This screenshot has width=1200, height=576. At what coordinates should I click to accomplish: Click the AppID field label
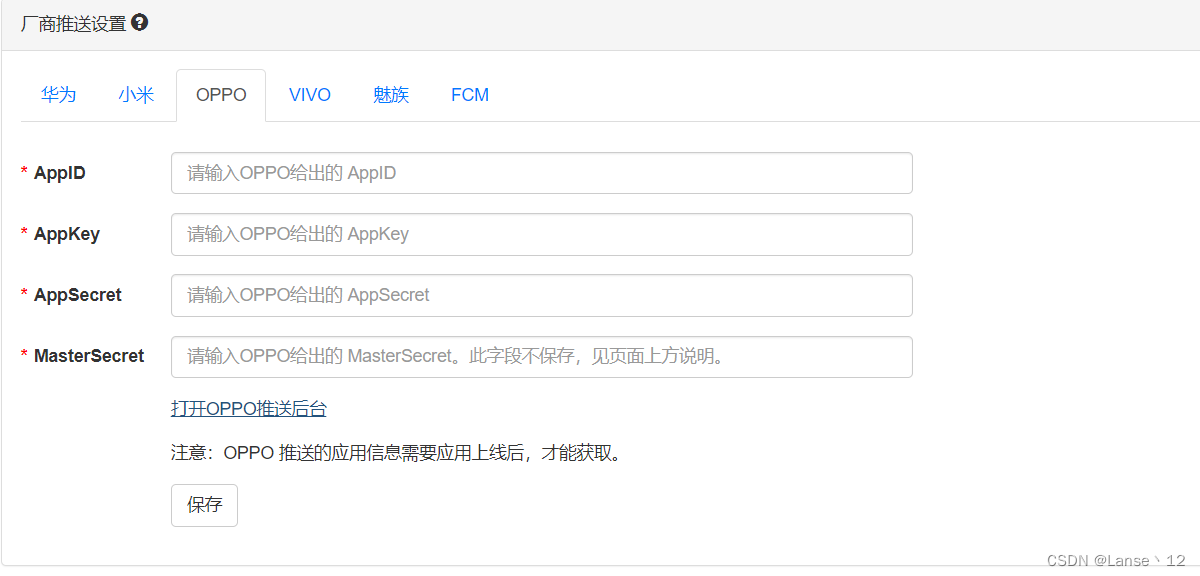[x=60, y=173]
